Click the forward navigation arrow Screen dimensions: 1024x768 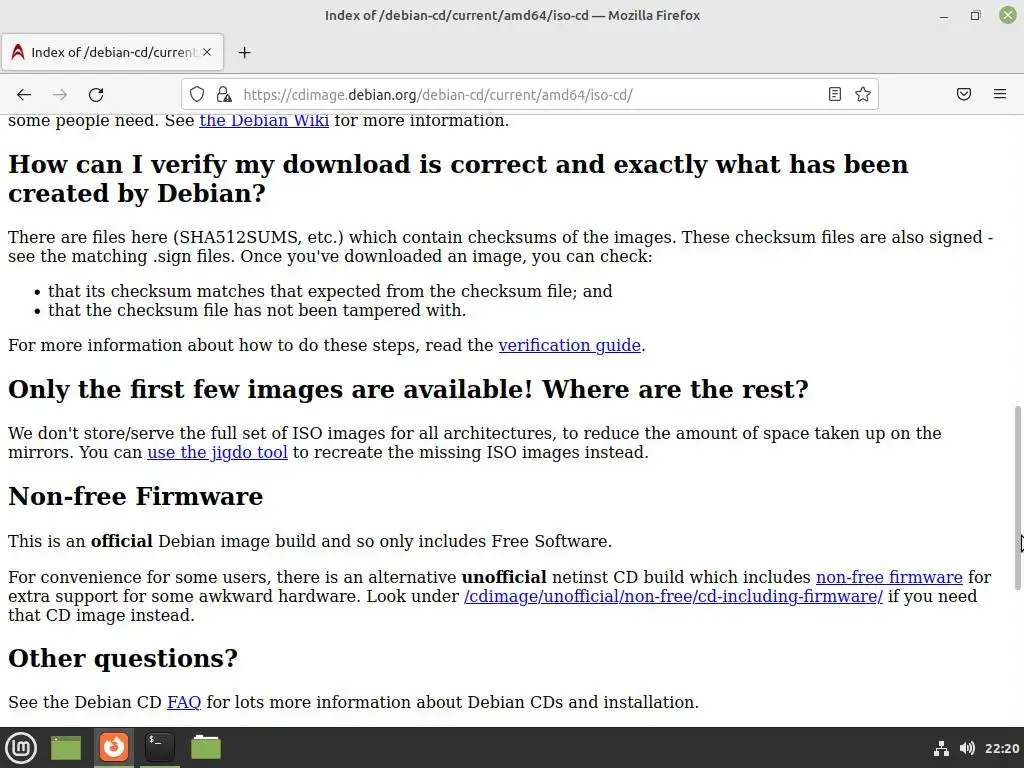tap(60, 95)
